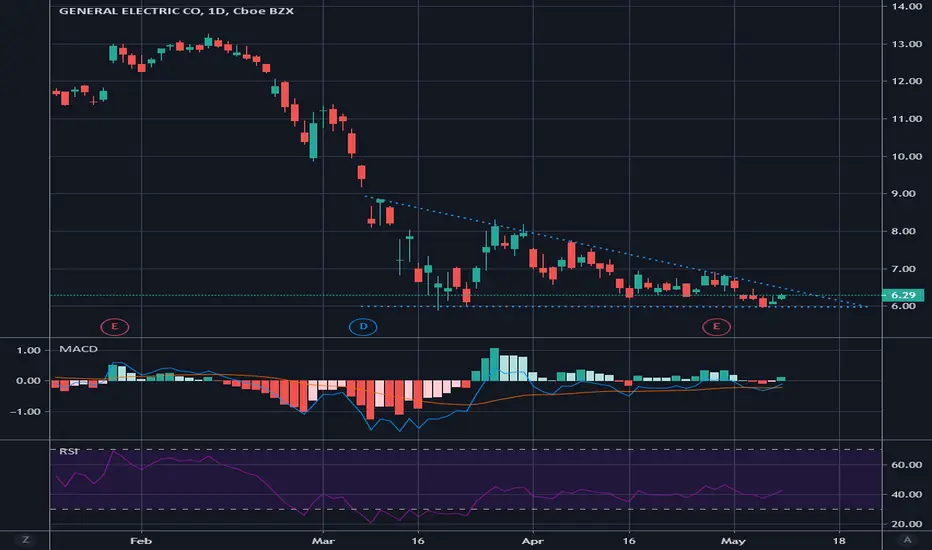Click the Feb date label on time axis

pos(141,540)
